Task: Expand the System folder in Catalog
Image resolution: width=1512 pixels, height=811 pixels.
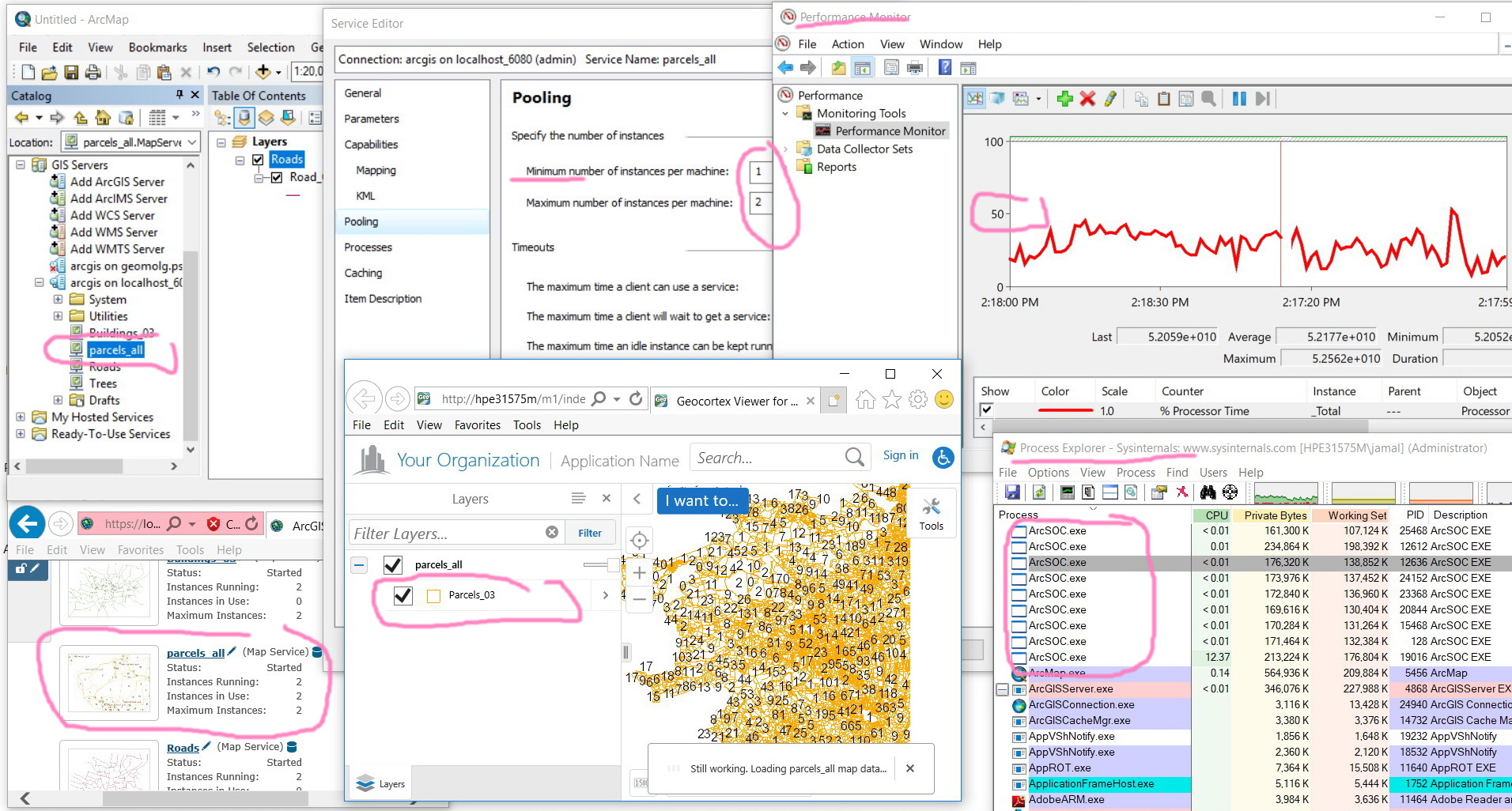Action: pyautogui.click(x=58, y=300)
